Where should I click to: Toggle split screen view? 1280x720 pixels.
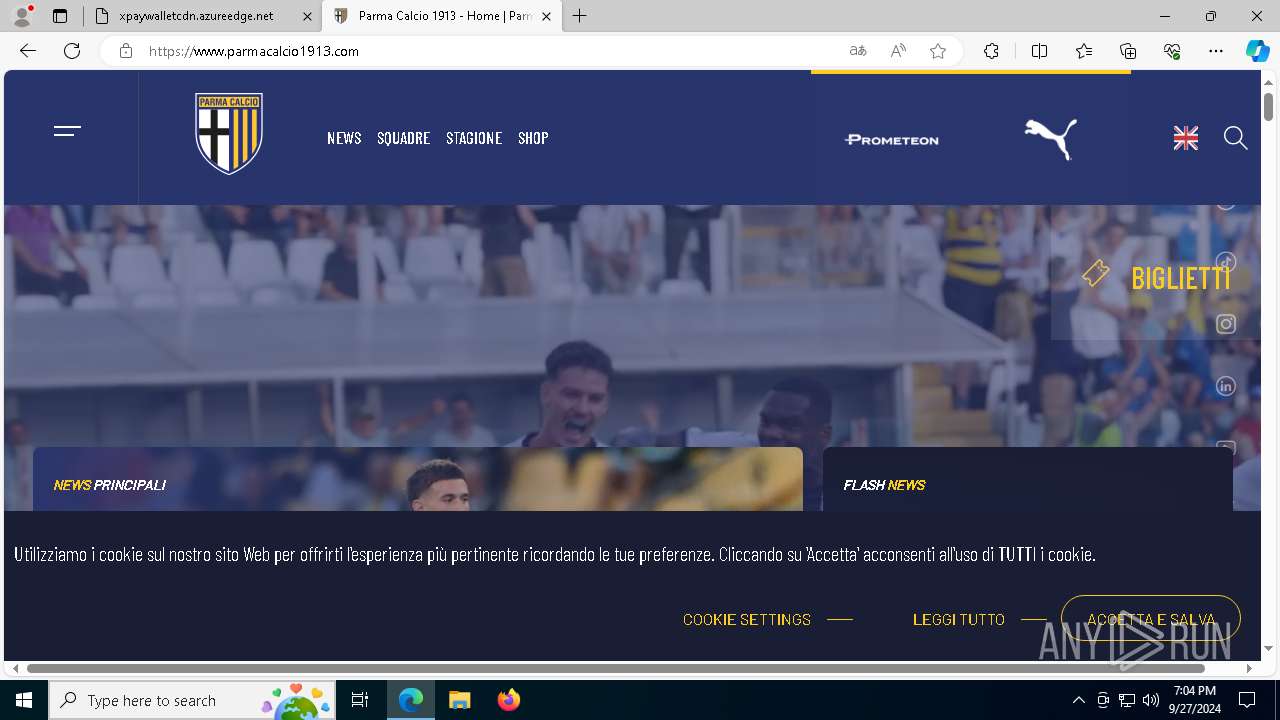point(1039,51)
